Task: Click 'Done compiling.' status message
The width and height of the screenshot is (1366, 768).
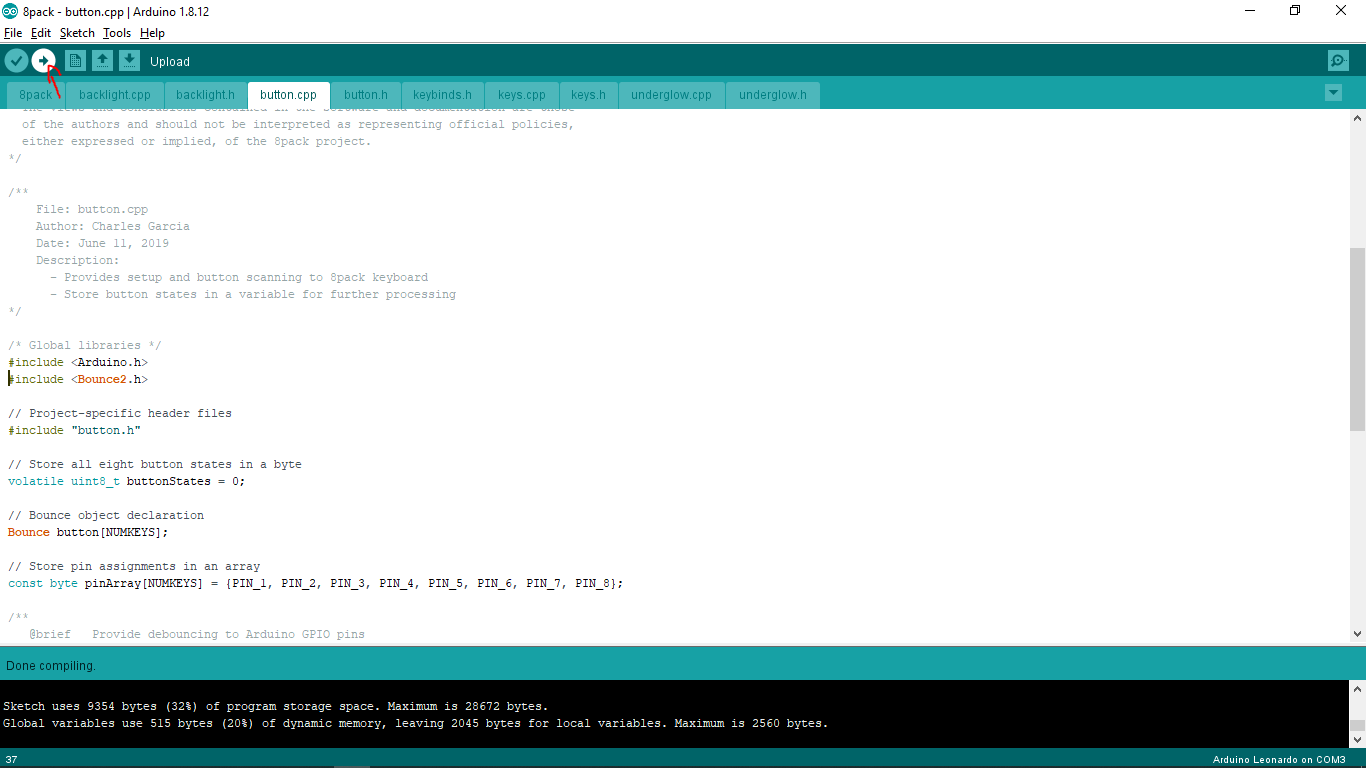Action: (51, 665)
